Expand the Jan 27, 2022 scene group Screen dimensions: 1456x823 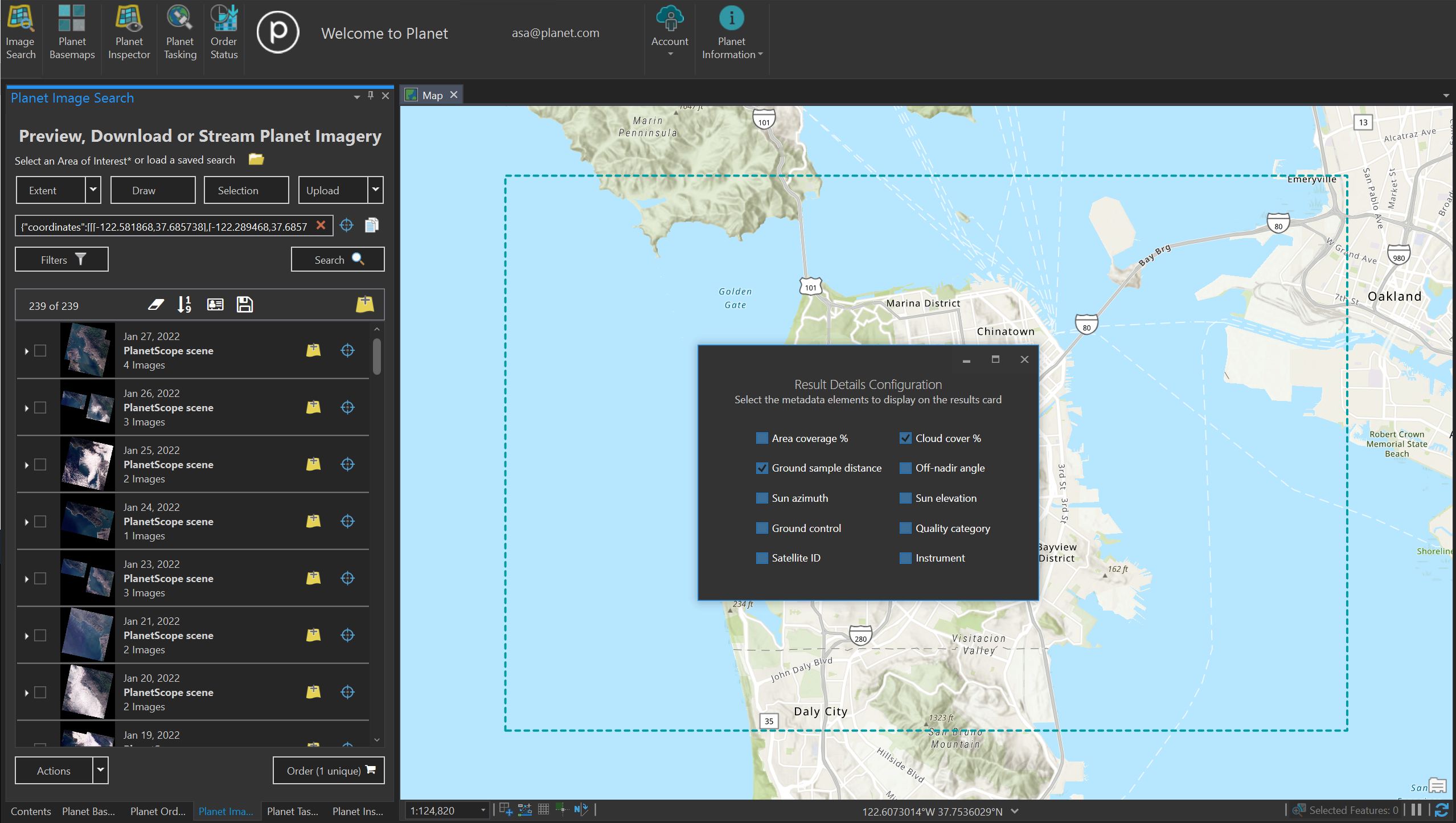[26, 351]
